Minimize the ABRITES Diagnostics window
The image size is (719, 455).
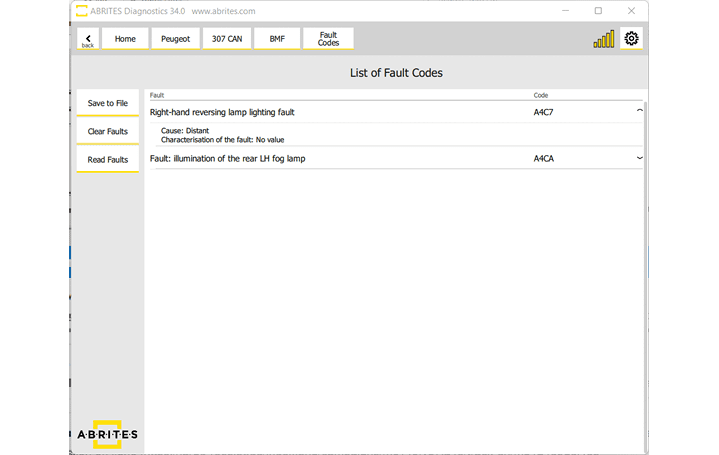pos(565,11)
